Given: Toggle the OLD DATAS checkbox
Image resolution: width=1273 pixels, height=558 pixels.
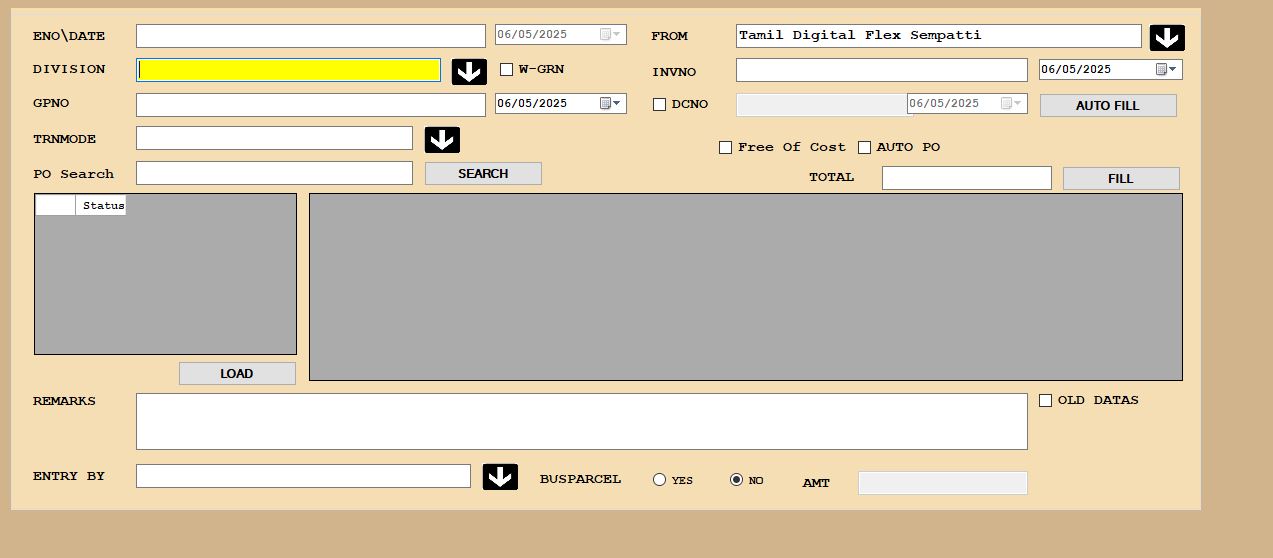Looking at the screenshot, I should pyautogui.click(x=1045, y=401).
